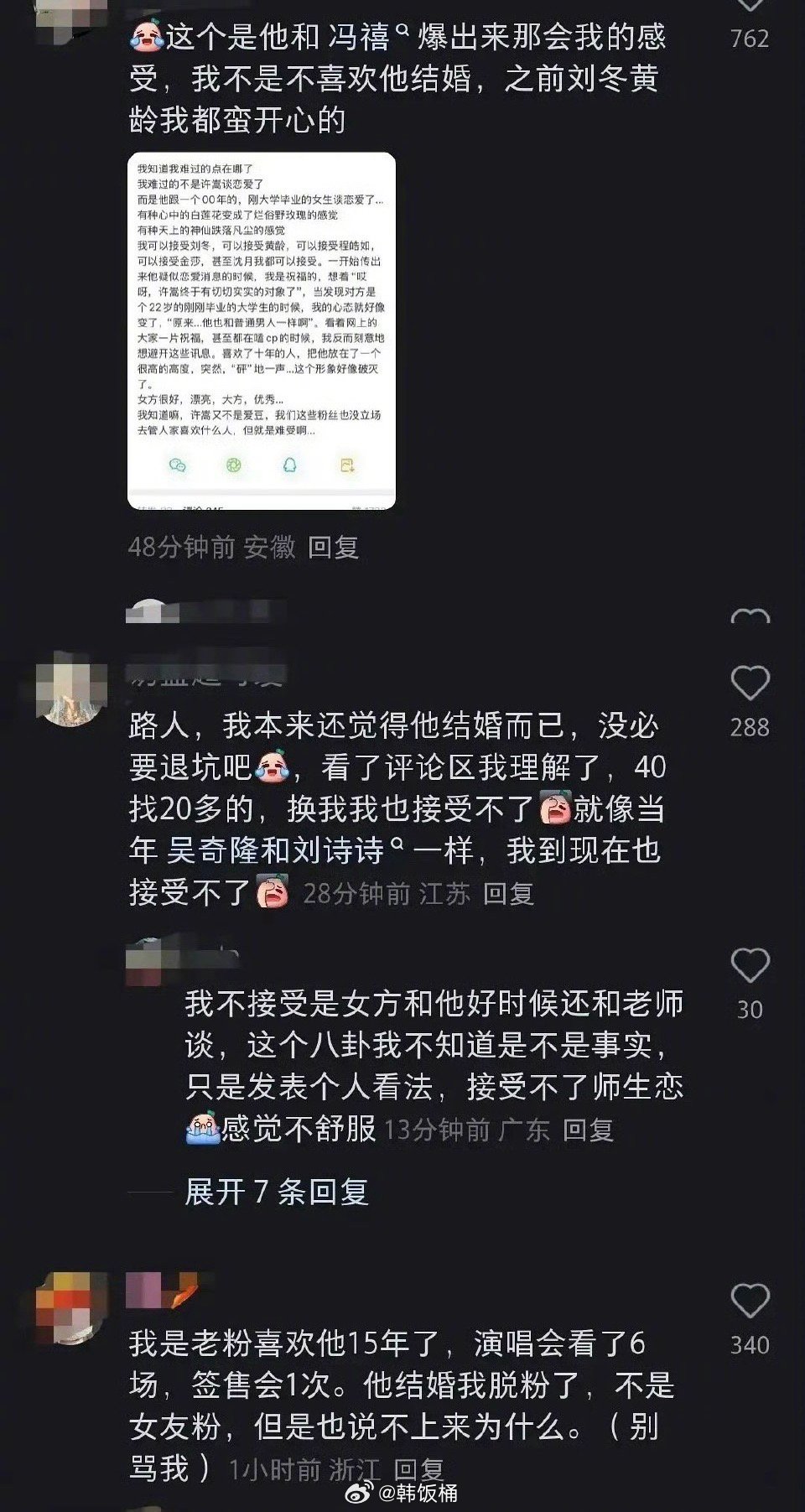Expand the 展开 7 条回复 replies
Viewport: 805px width, 1512px height.
pos(277,1191)
